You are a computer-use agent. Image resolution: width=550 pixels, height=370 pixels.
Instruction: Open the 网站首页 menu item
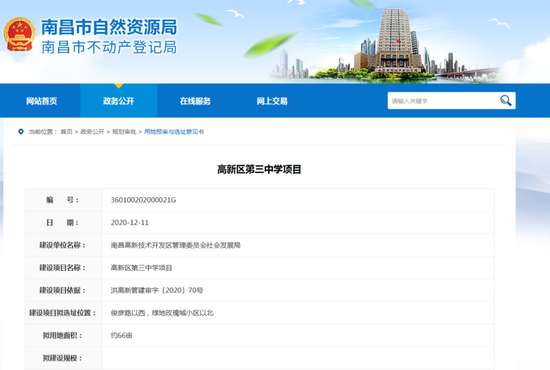(41, 101)
